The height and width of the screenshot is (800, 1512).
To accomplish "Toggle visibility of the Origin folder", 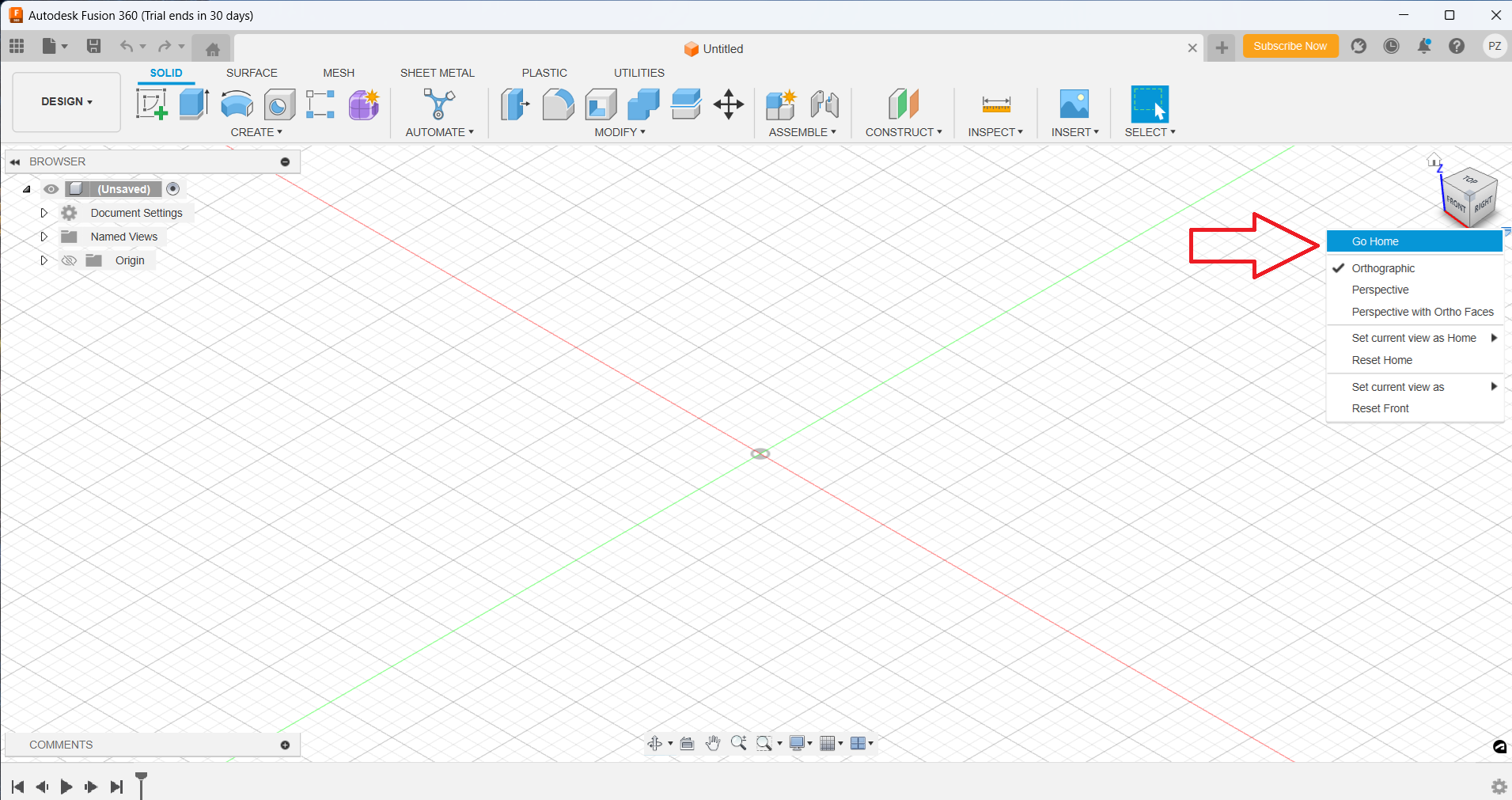I will (x=70, y=260).
